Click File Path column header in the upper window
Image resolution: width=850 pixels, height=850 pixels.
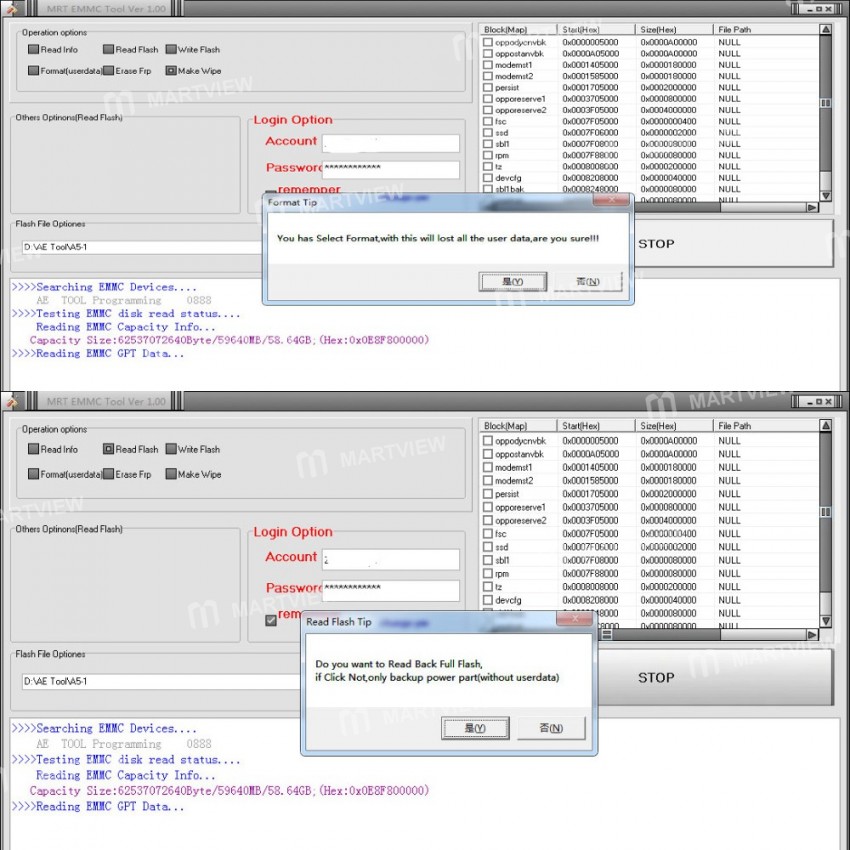[x=766, y=29]
